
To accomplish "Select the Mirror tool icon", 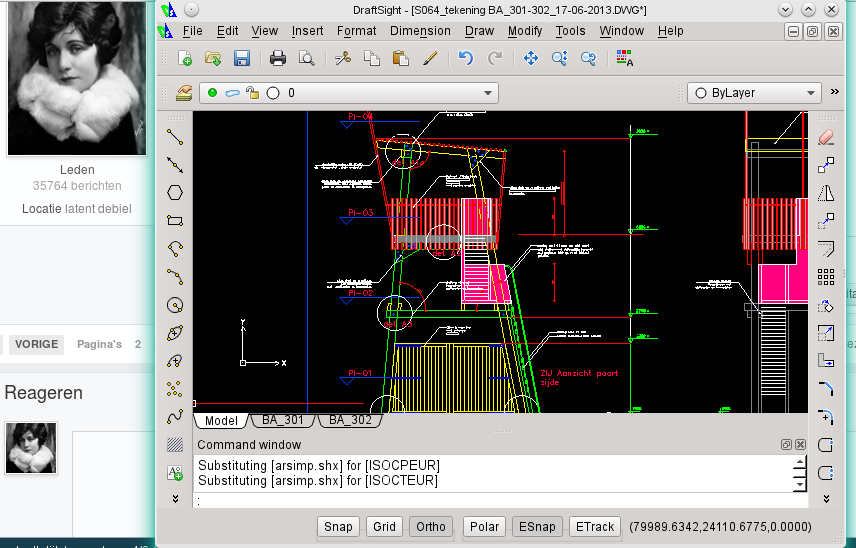I will point(826,193).
